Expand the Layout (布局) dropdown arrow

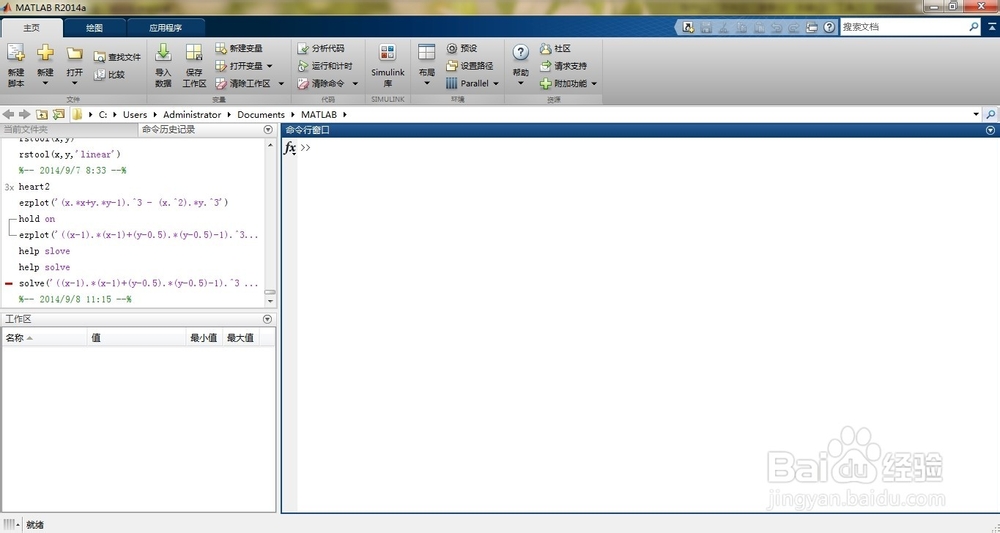pos(427,83)
